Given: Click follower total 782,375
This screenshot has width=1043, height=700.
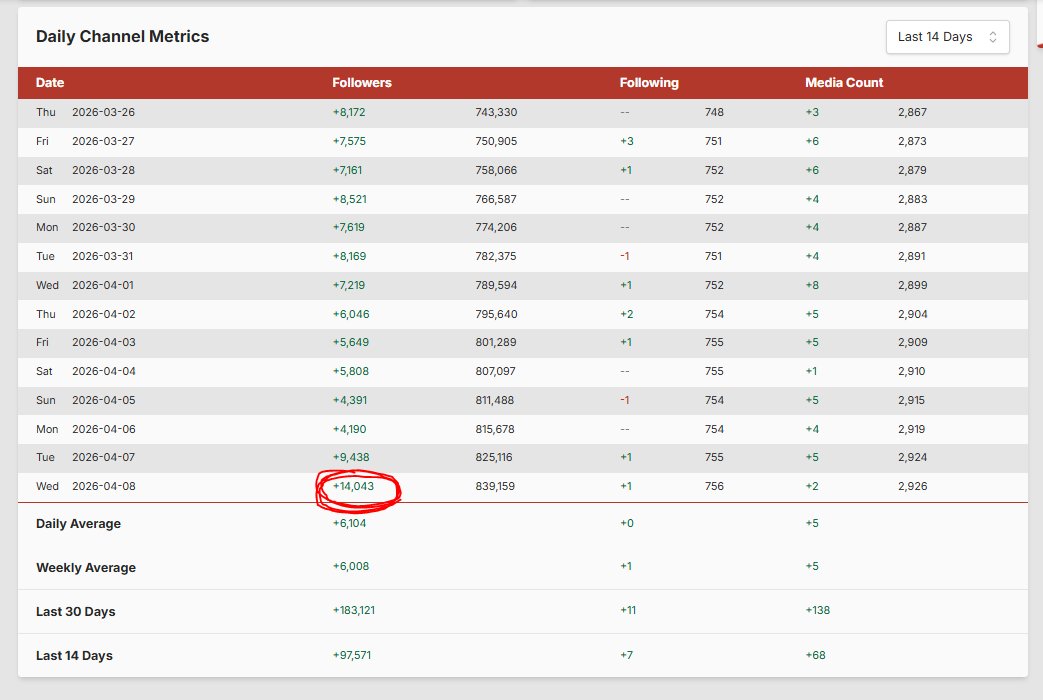Looking at the screenshot, I should coord(496,256).
